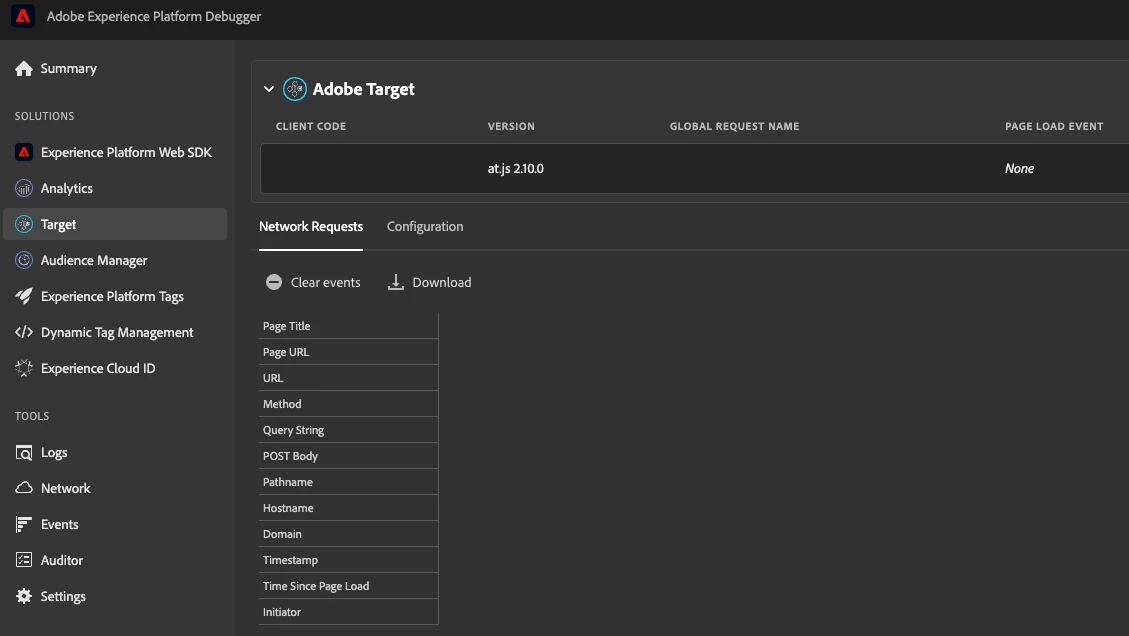Click the Settings gear icon

(x=24, y=596)
